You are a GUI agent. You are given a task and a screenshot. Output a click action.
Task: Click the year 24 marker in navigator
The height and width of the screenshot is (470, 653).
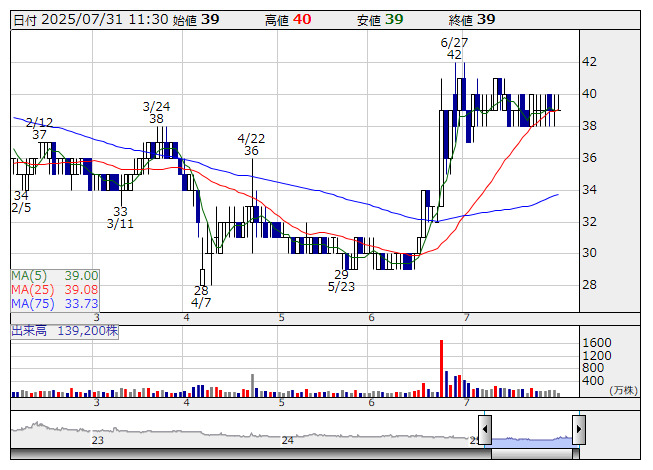[x=288, y=440]
